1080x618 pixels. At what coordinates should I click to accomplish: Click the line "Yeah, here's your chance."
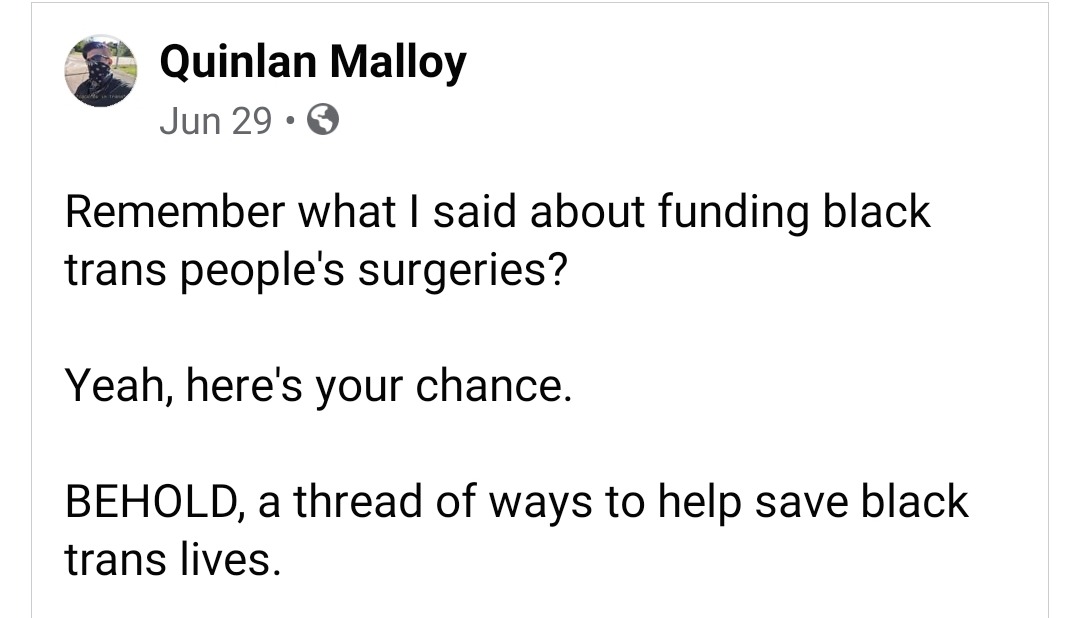pos(318,386)
